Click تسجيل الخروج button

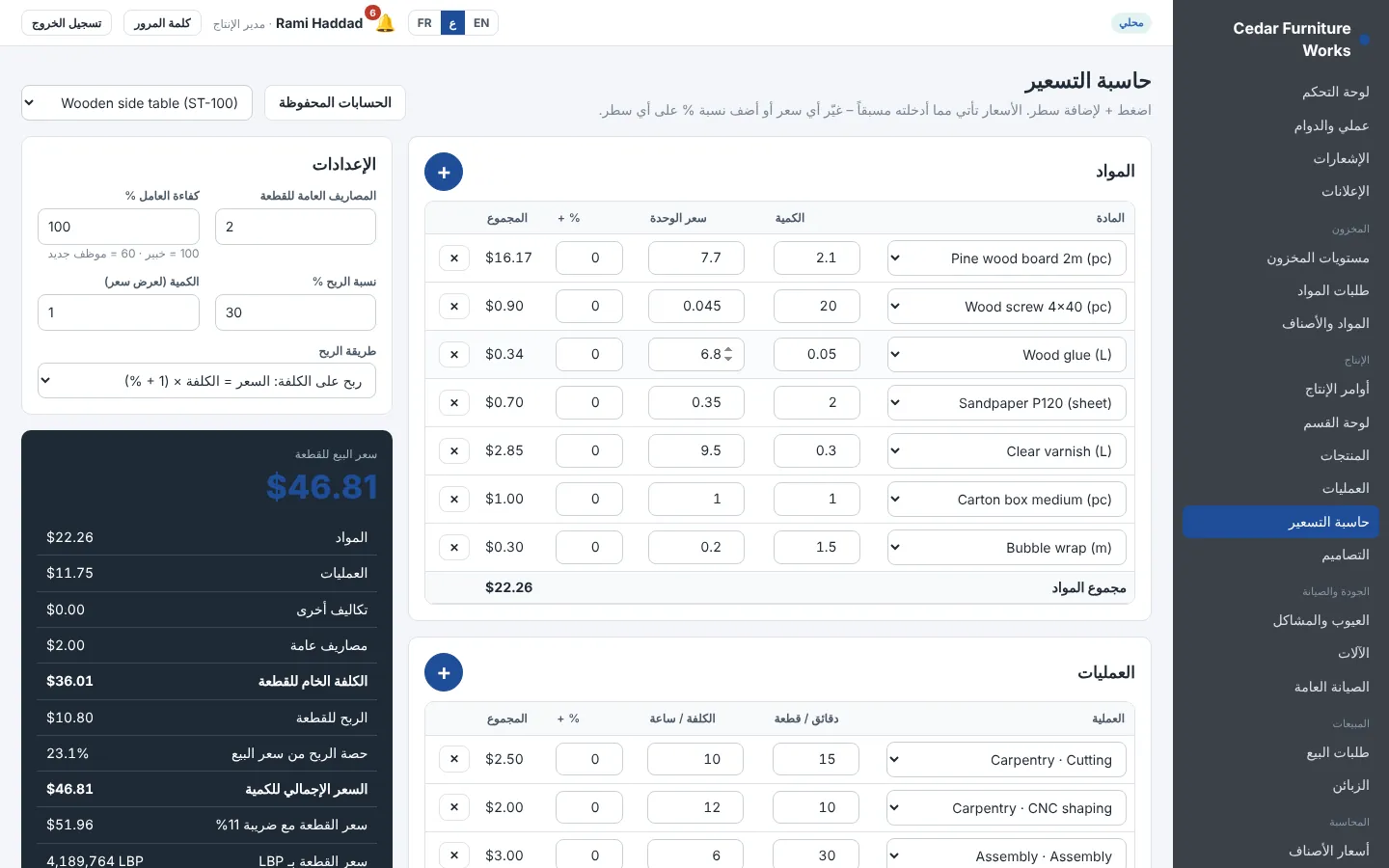tap(67, 23)
